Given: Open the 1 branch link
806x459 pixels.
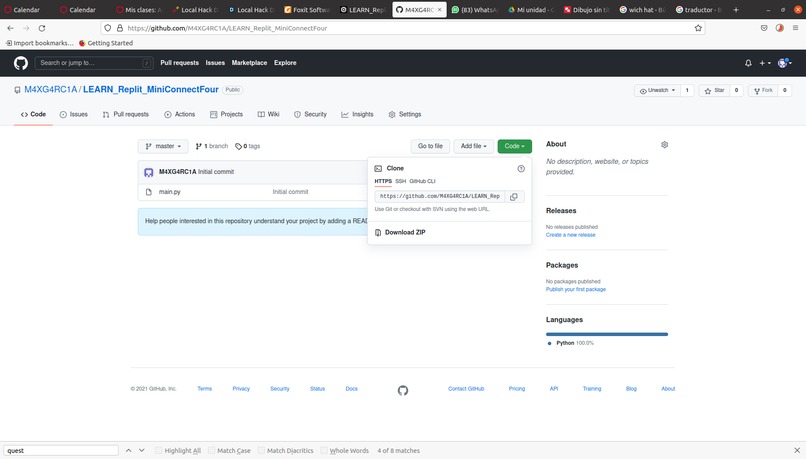Looking at the screenshot, I should click(x=212, y=146).
